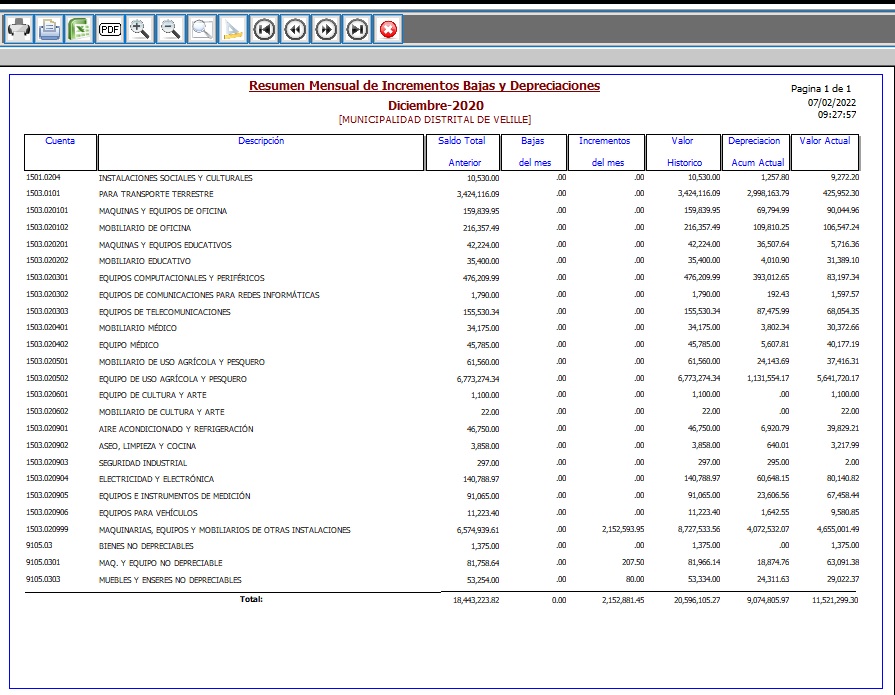Viewport: 895px width, 695px height.
Task: Click PARA TRANSPORTE TERRESTRE description
Action: [x=156, y=194]
